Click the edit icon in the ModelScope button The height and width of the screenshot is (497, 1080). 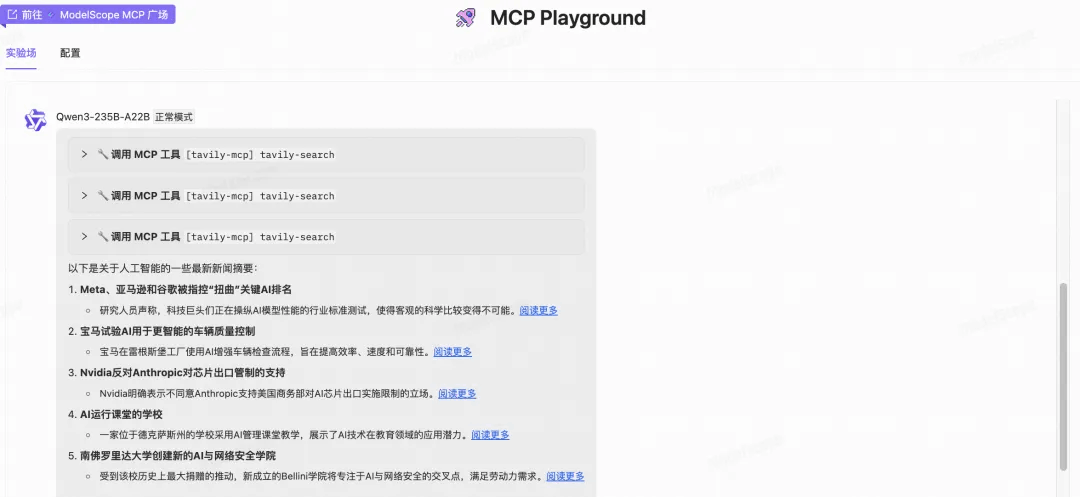pos(12,14)
